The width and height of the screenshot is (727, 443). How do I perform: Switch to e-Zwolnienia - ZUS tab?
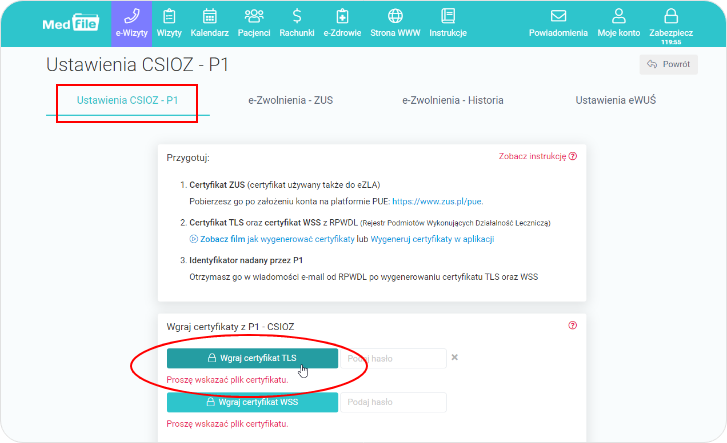(291, 101)
